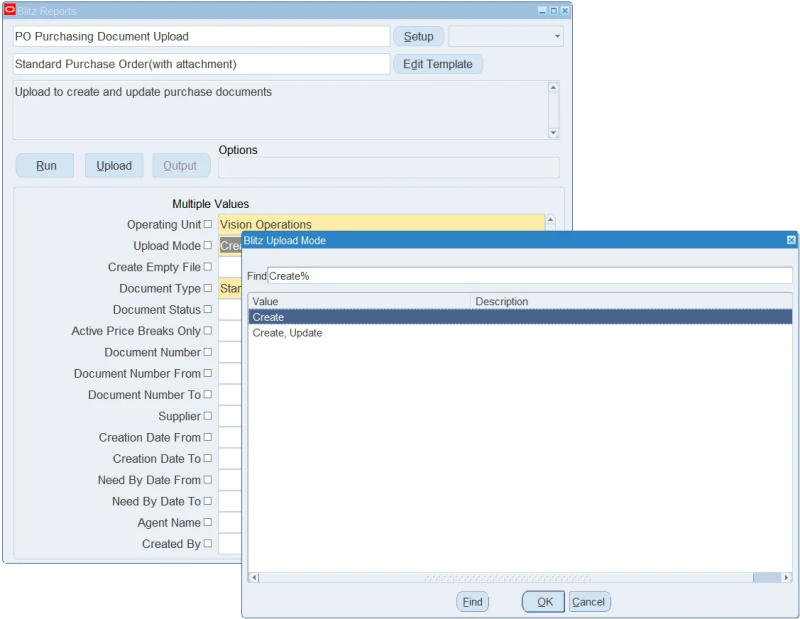Check the Document Type multiple values box

click(x=208, y=288)
